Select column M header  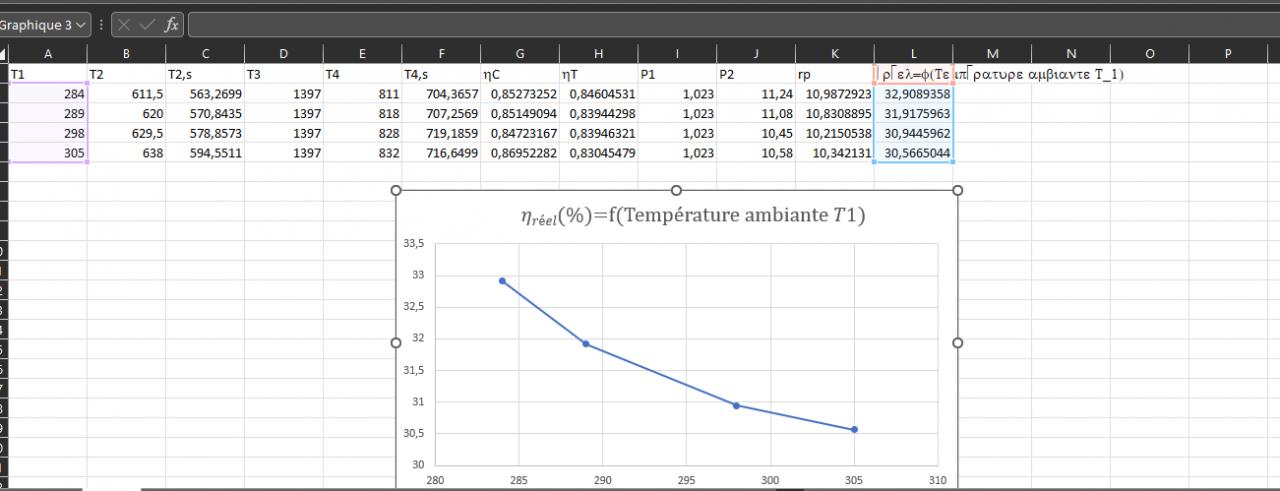click(992, 54)
